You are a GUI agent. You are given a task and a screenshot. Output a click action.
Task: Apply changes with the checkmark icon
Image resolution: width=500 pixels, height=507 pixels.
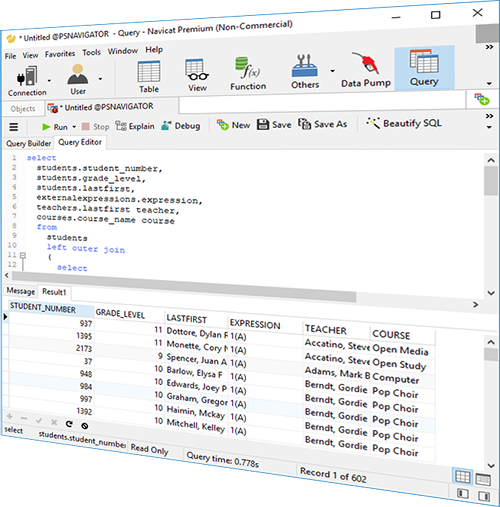click(39, 421)
